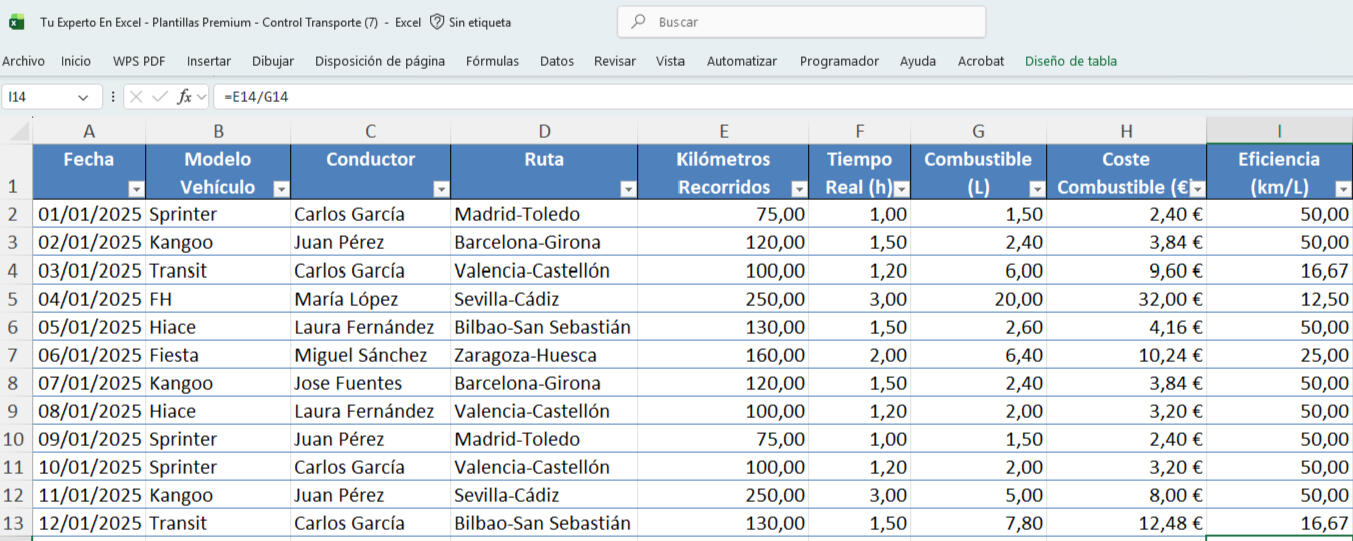This screenshot has height=541, width=1353.
Task: Click the Excel logo in title bar
Action: tap(17, 22)
